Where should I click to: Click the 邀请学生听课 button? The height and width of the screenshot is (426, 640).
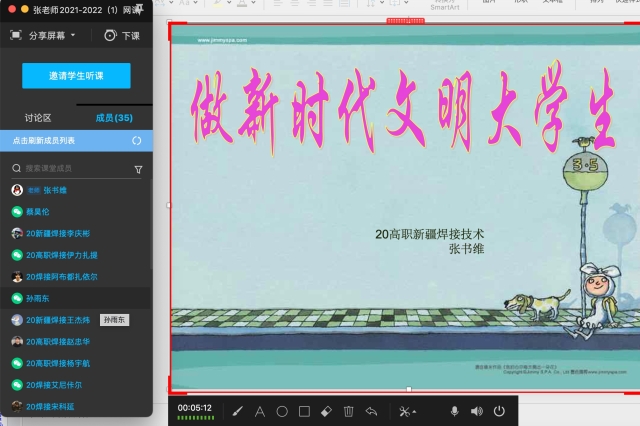pos(76,76)
